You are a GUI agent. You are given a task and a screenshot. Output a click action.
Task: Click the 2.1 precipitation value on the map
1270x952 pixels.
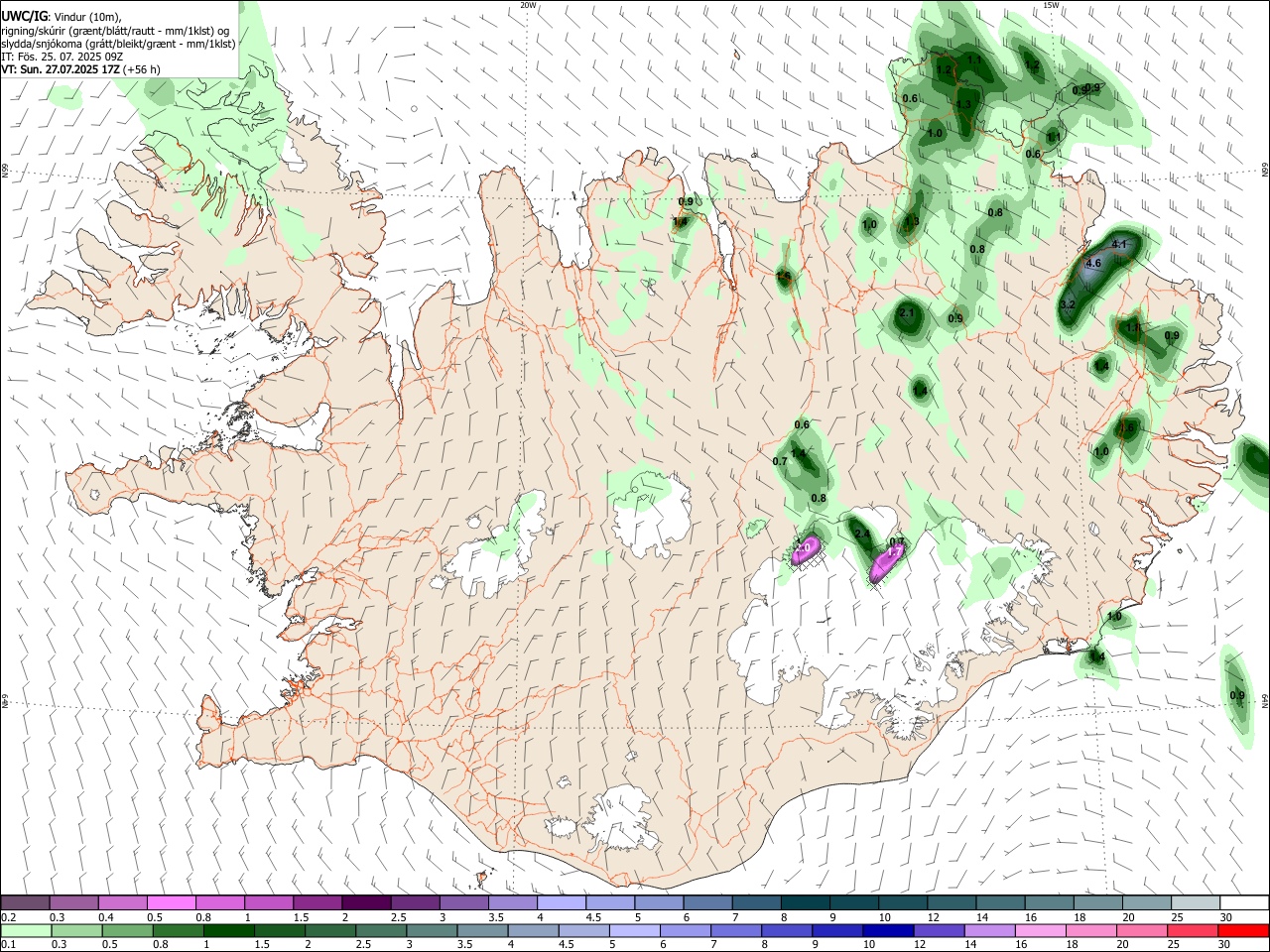[906, 312]
